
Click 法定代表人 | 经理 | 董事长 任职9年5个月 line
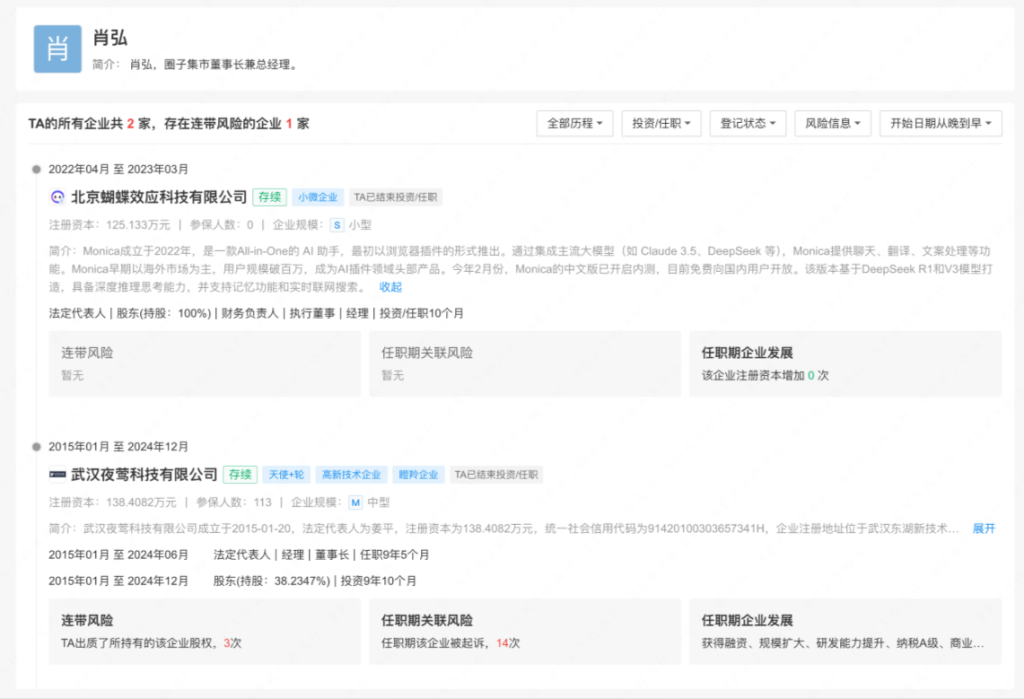(321, 555)
